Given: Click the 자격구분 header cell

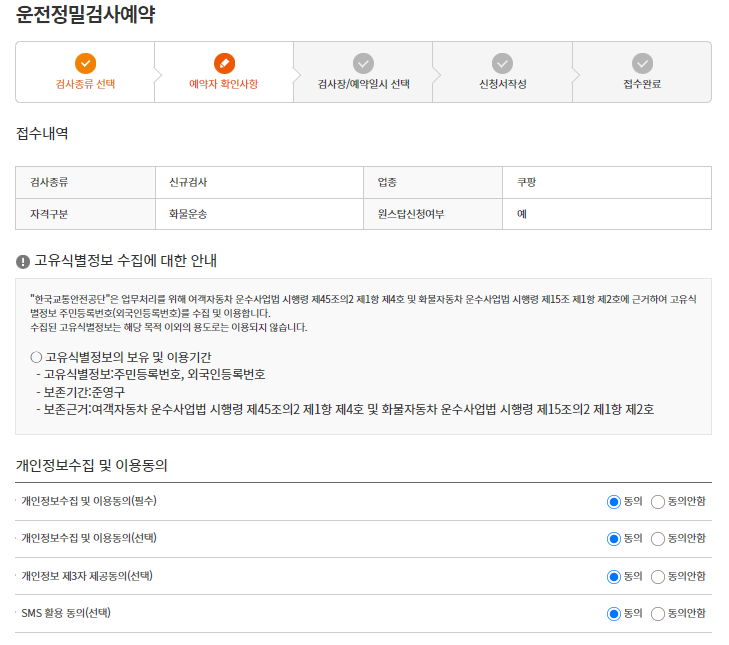Looking at the screenshot, I should tap(86, 214).
